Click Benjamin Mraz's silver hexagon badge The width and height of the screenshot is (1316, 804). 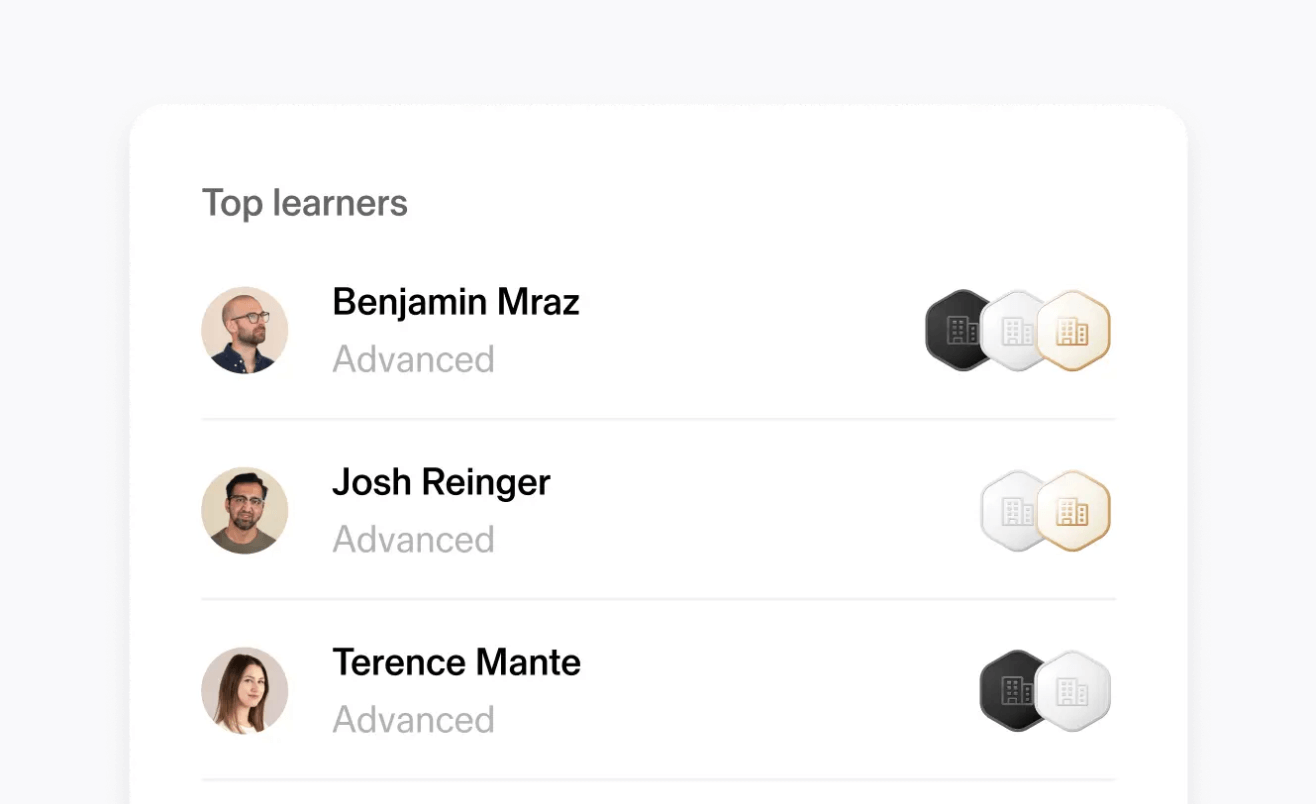1010,331
